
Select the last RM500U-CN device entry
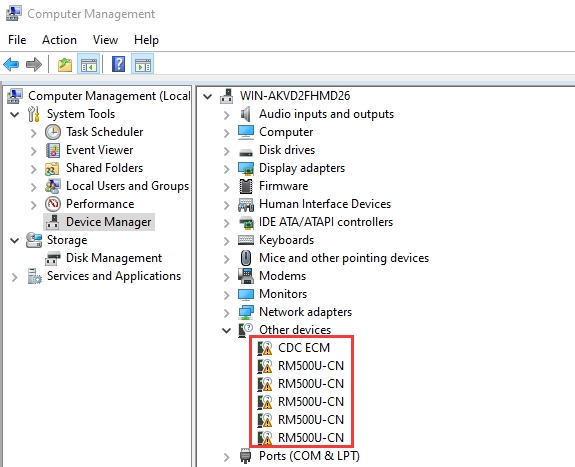pyautogui.click(x=311, y=438)
